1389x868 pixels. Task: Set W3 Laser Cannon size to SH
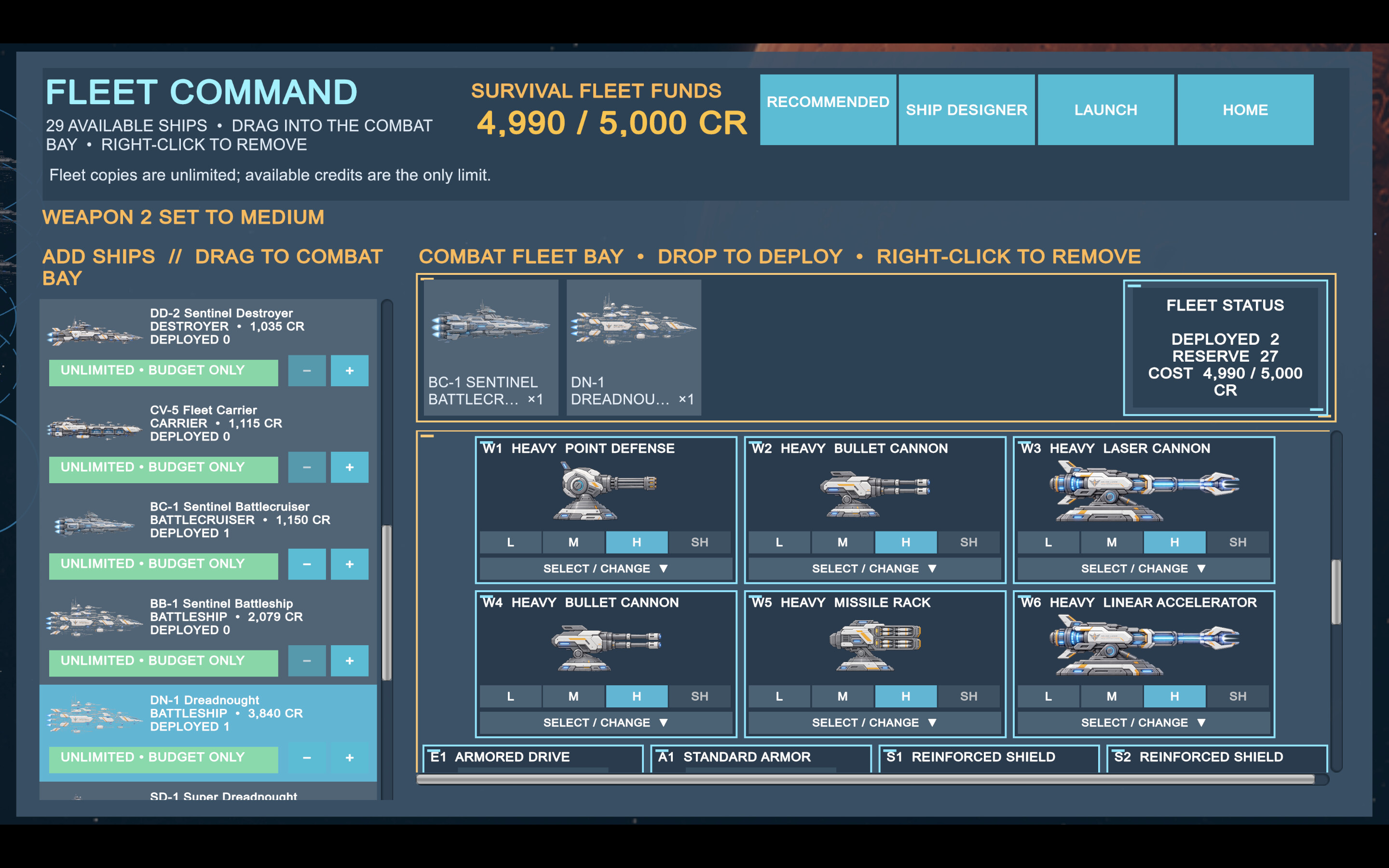1238,542
